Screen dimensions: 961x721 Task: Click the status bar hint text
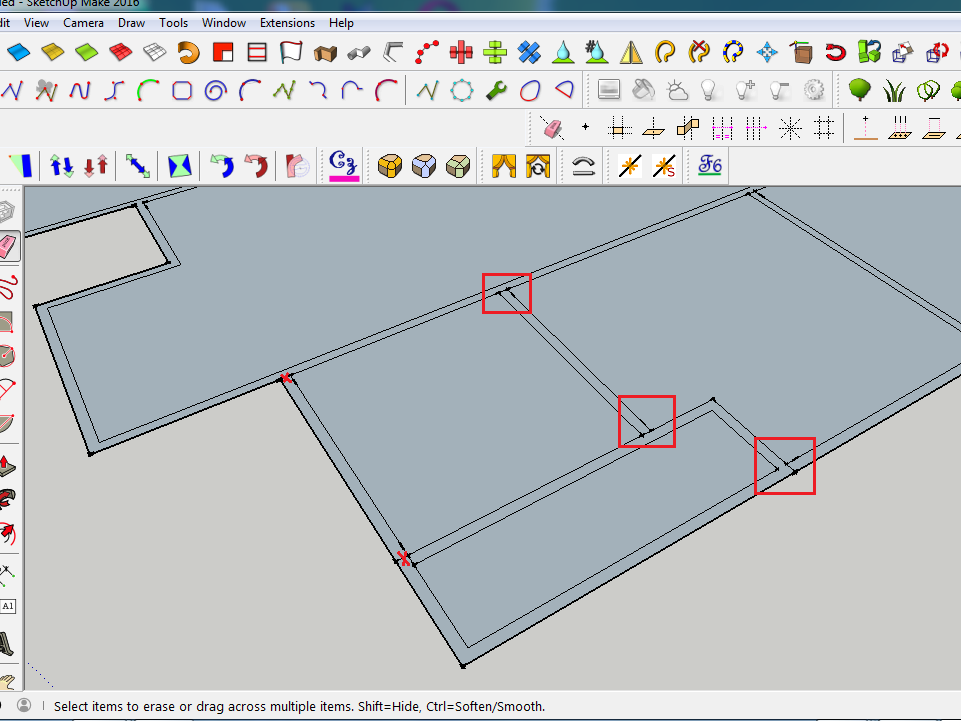tap(299, 706)
